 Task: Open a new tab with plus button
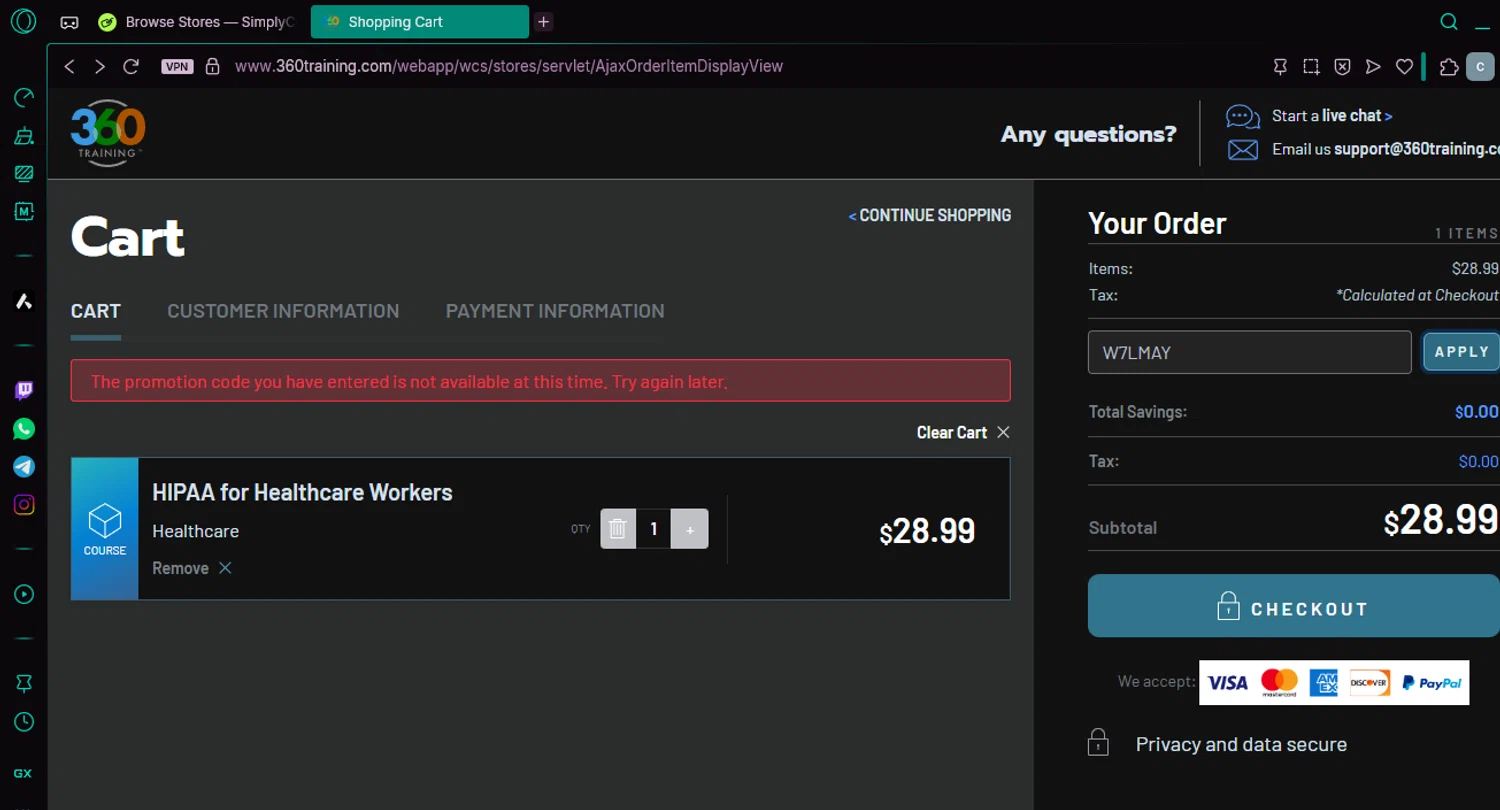(x=543, y=22)
